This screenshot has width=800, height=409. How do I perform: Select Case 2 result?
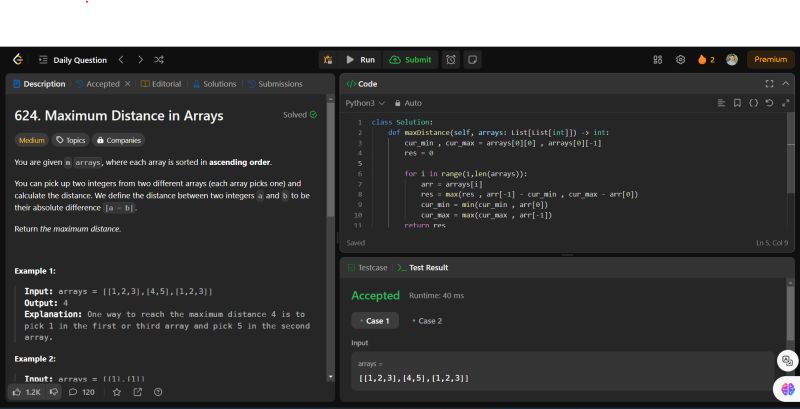(427, 321)
